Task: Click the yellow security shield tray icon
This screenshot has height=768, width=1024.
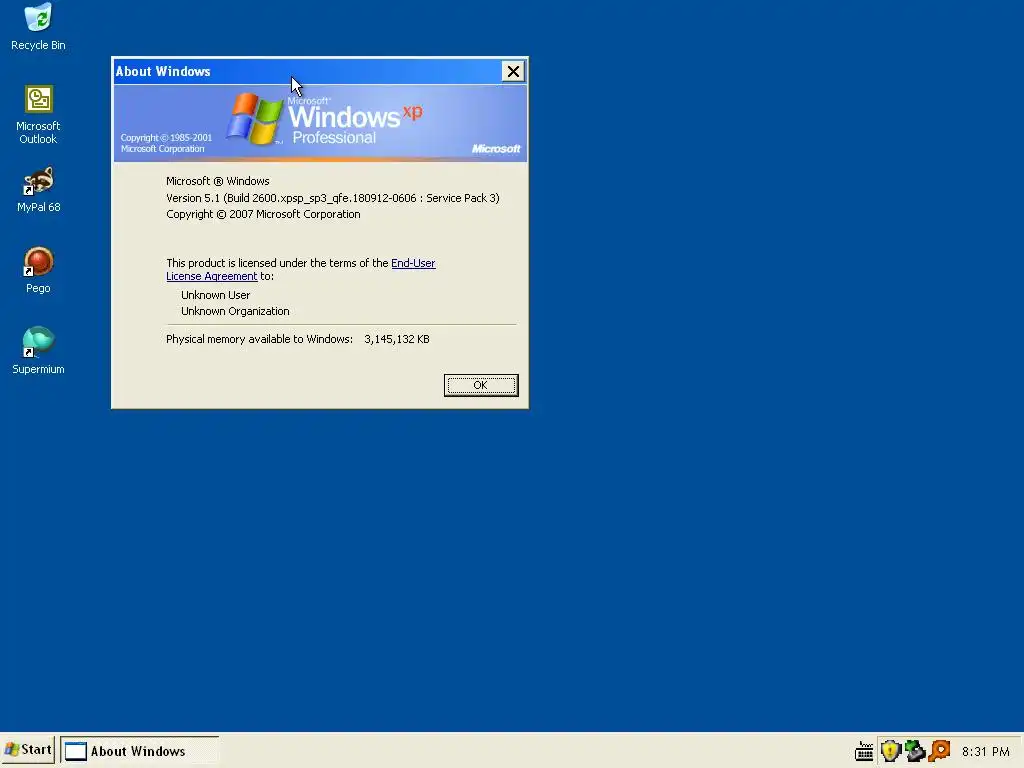Action: 891,751
